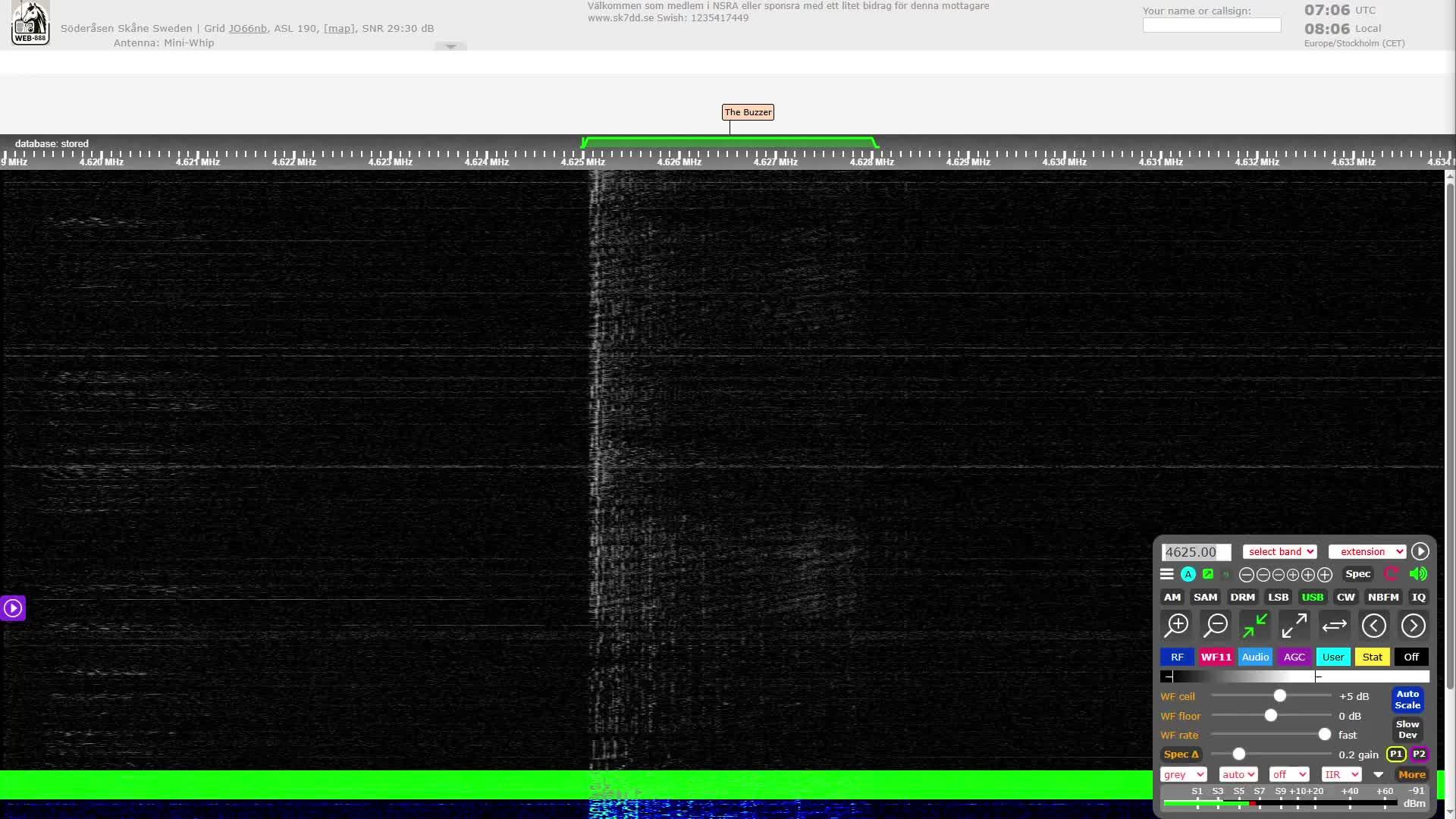This screenshot has height=819, width=1456.
Task: Switch to the Audio tab
Action: point(1255,657)
